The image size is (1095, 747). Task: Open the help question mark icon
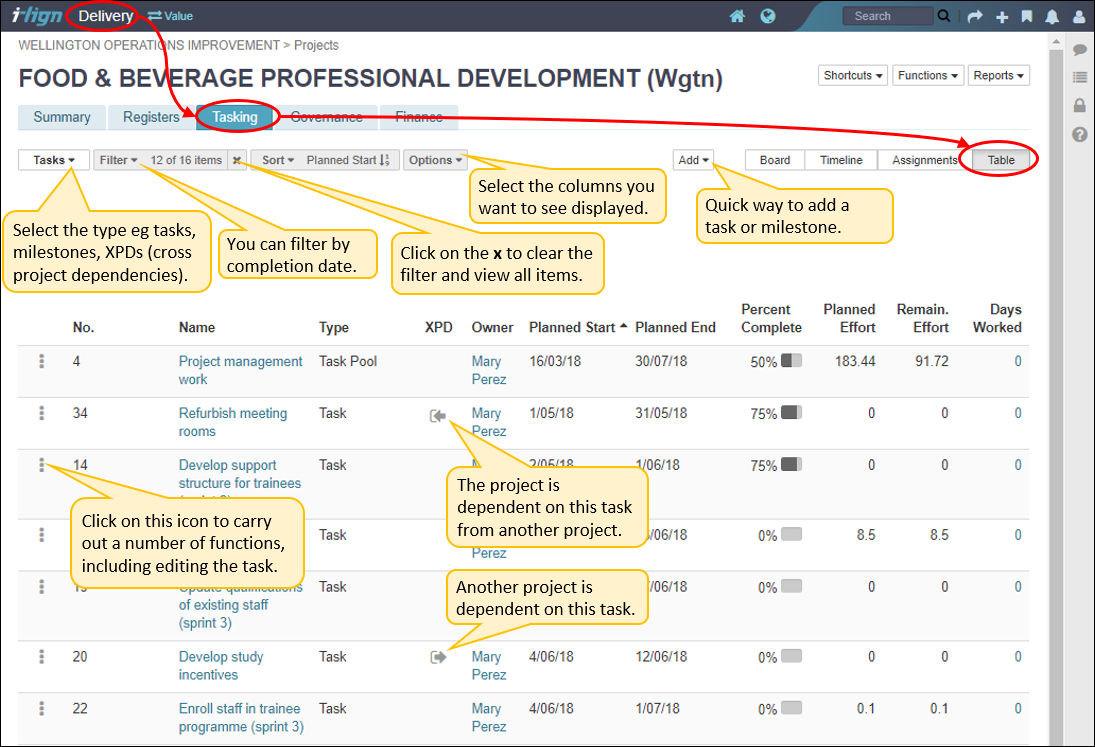point(1080,134)
